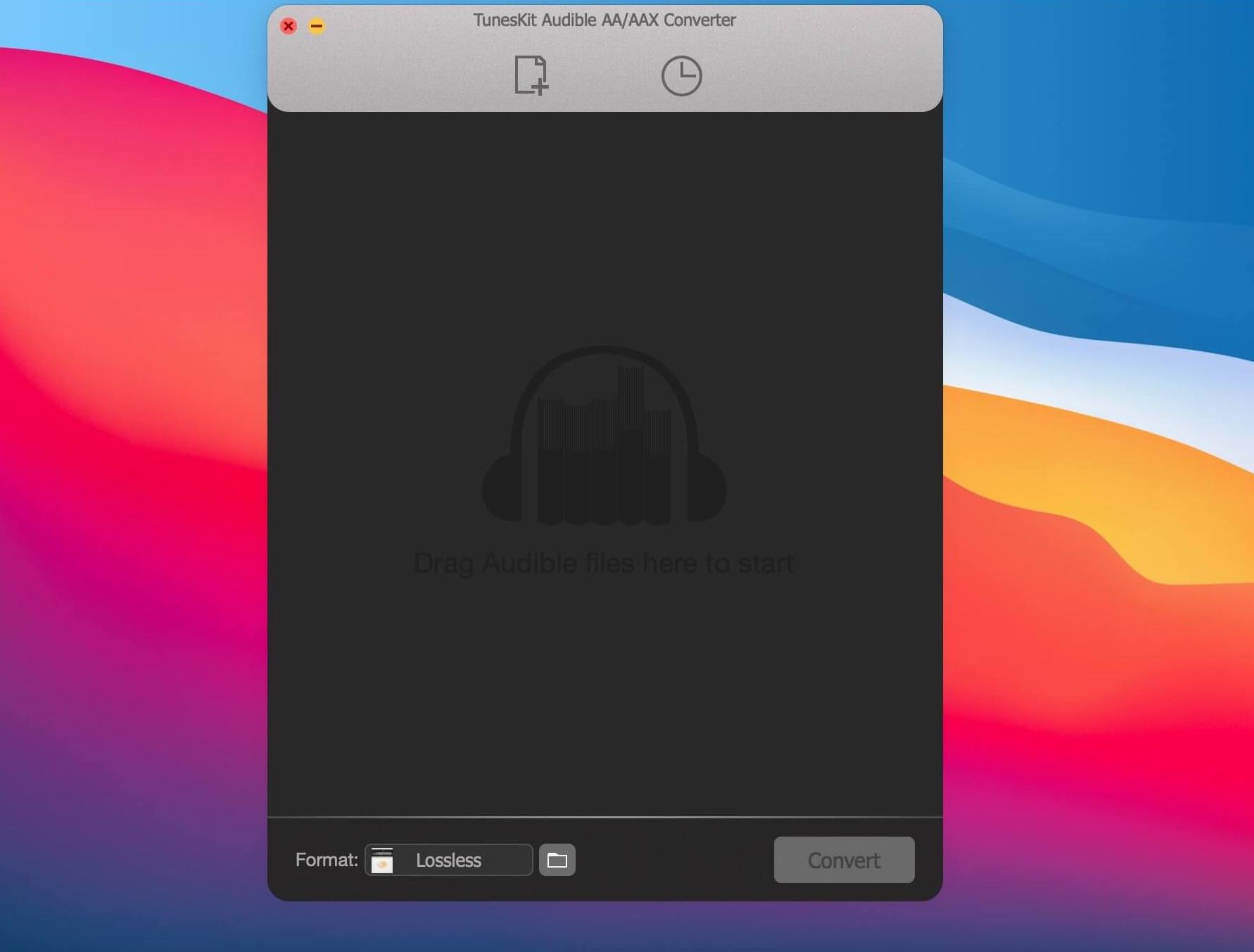Close the TunesKit converter window
The image size is (1254, 952).
(x=289, y=26)
